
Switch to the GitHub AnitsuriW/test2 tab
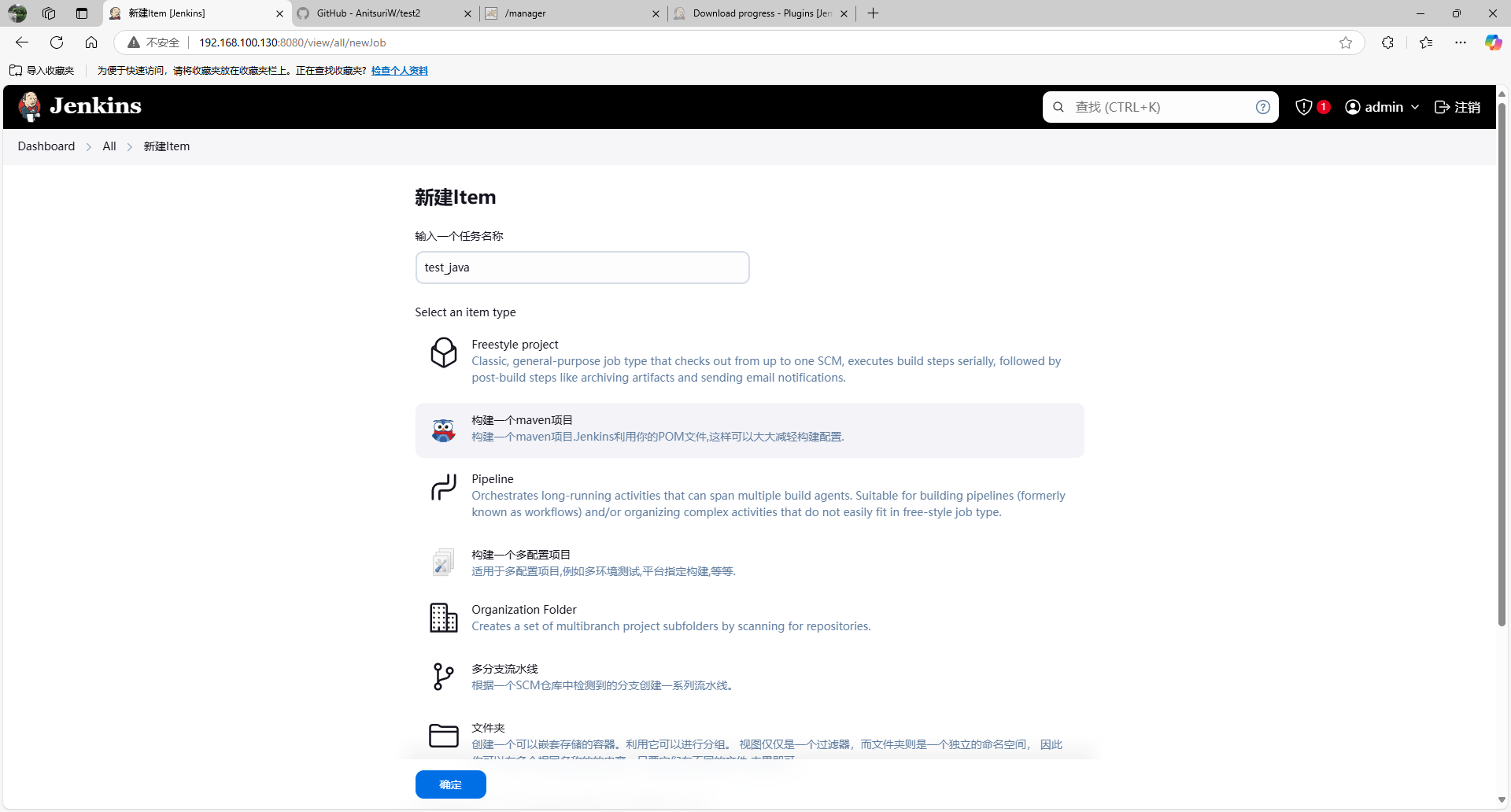[376, 13]
